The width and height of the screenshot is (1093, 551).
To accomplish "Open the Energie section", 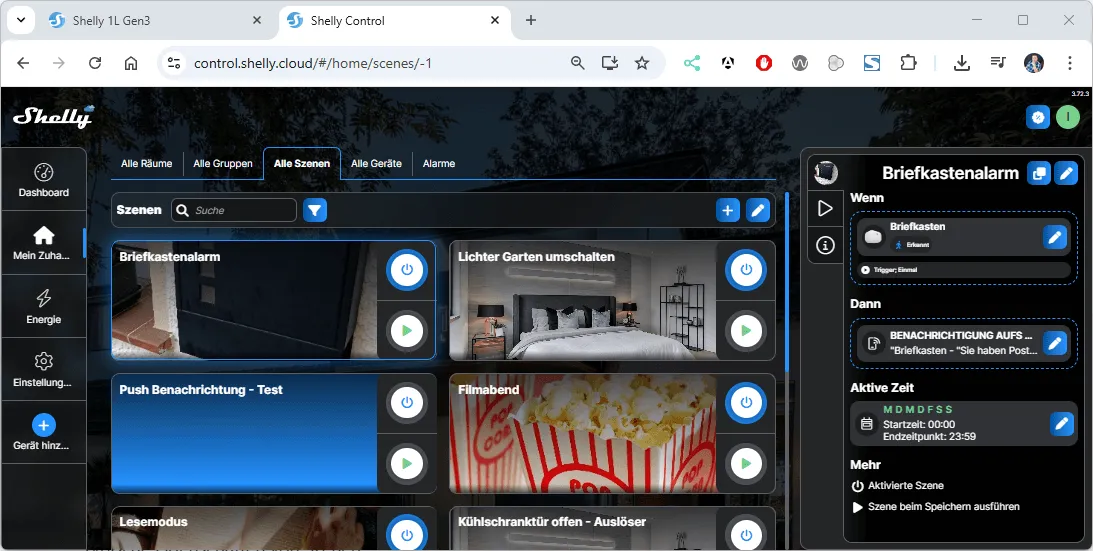I will pyautogui.click(x=43, y=307).
